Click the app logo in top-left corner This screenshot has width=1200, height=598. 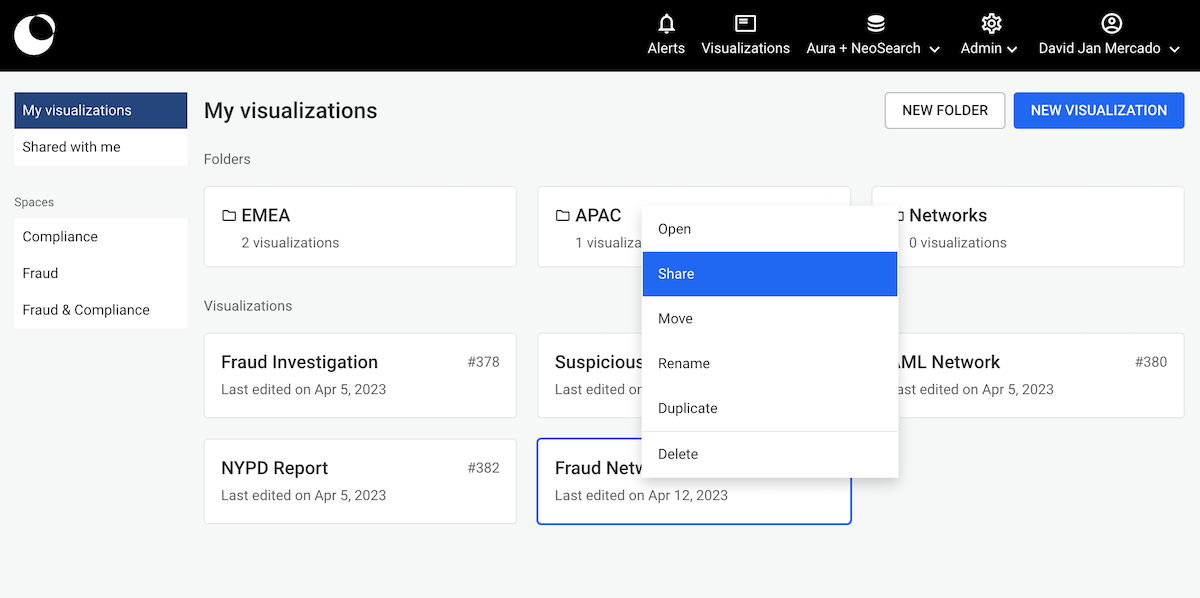click(x=34, y=35)
